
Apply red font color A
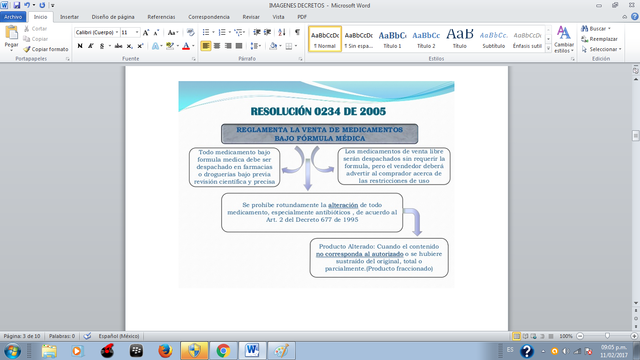click(x=186, y=46)
